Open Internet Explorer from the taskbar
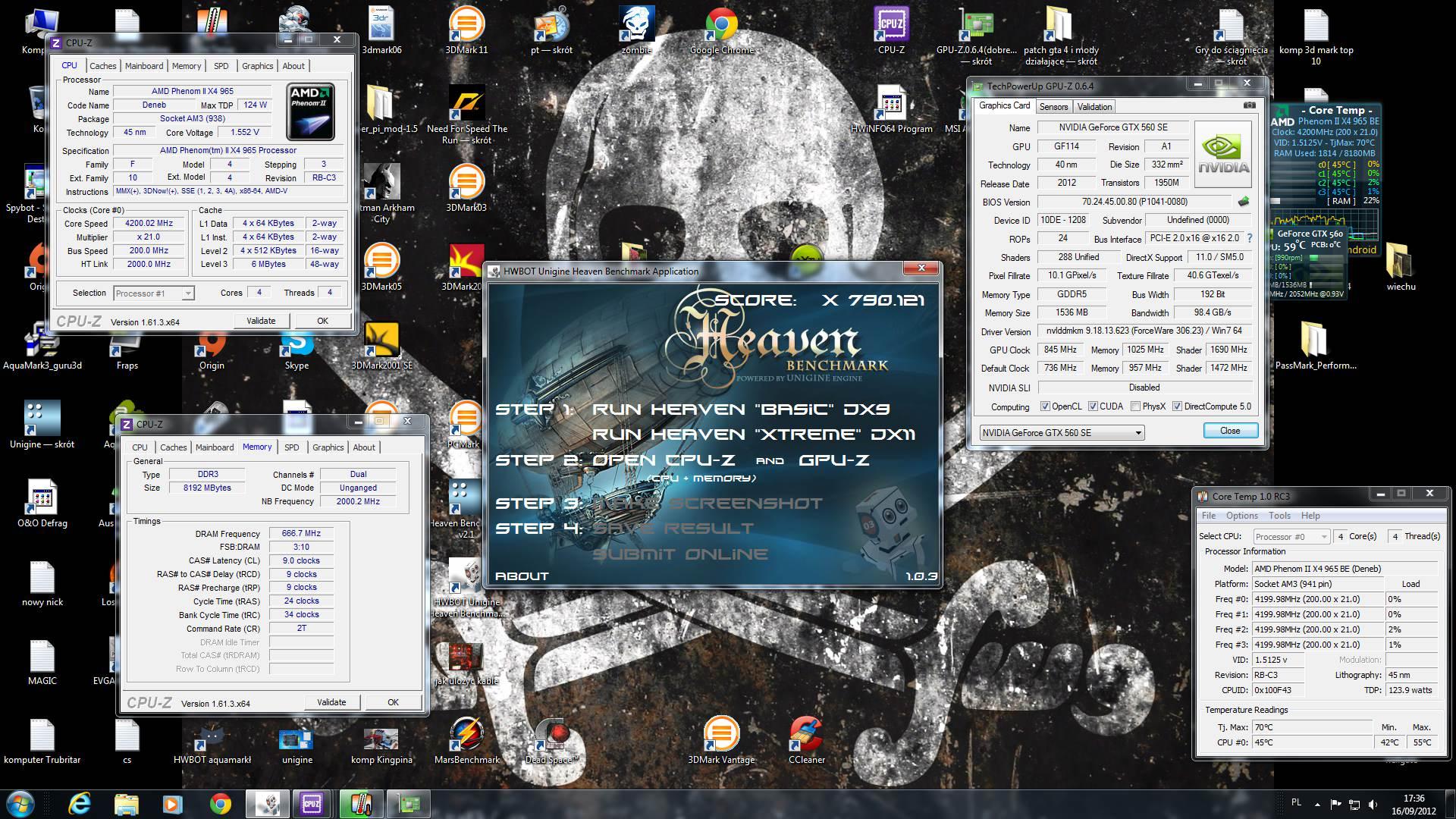Viewport: 1456px width, 819px height. (x=79, y=803)
